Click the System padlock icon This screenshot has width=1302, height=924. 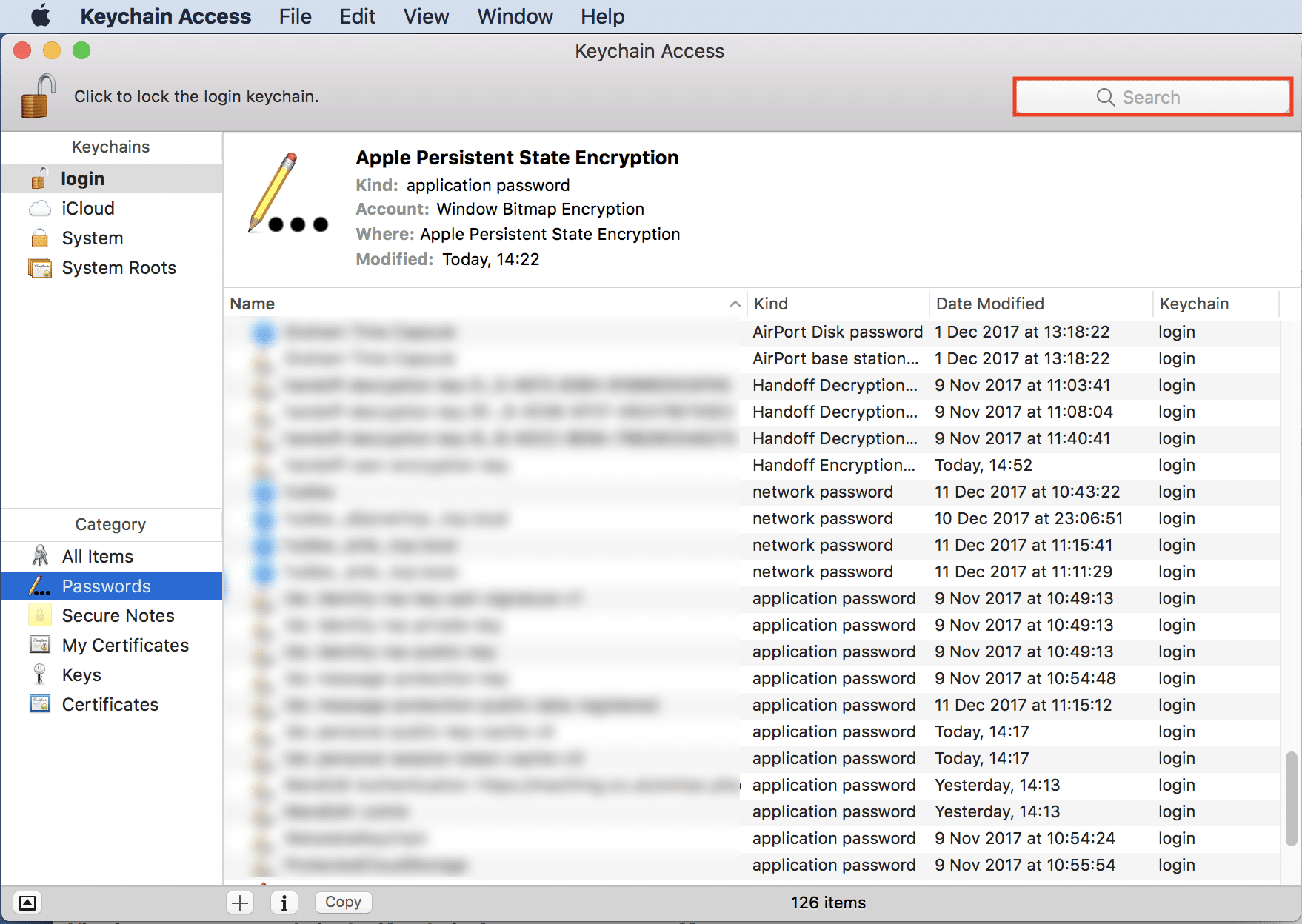pos(40,238)
